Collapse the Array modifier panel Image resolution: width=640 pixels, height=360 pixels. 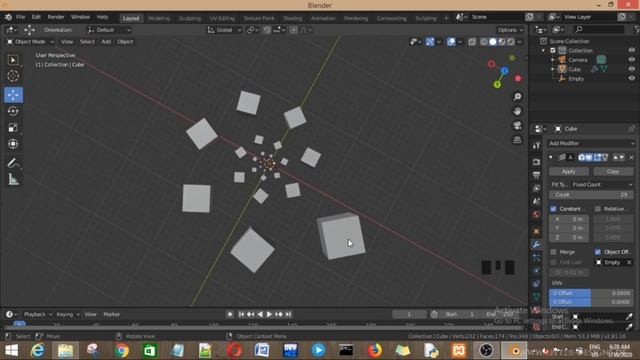(551, 158)
